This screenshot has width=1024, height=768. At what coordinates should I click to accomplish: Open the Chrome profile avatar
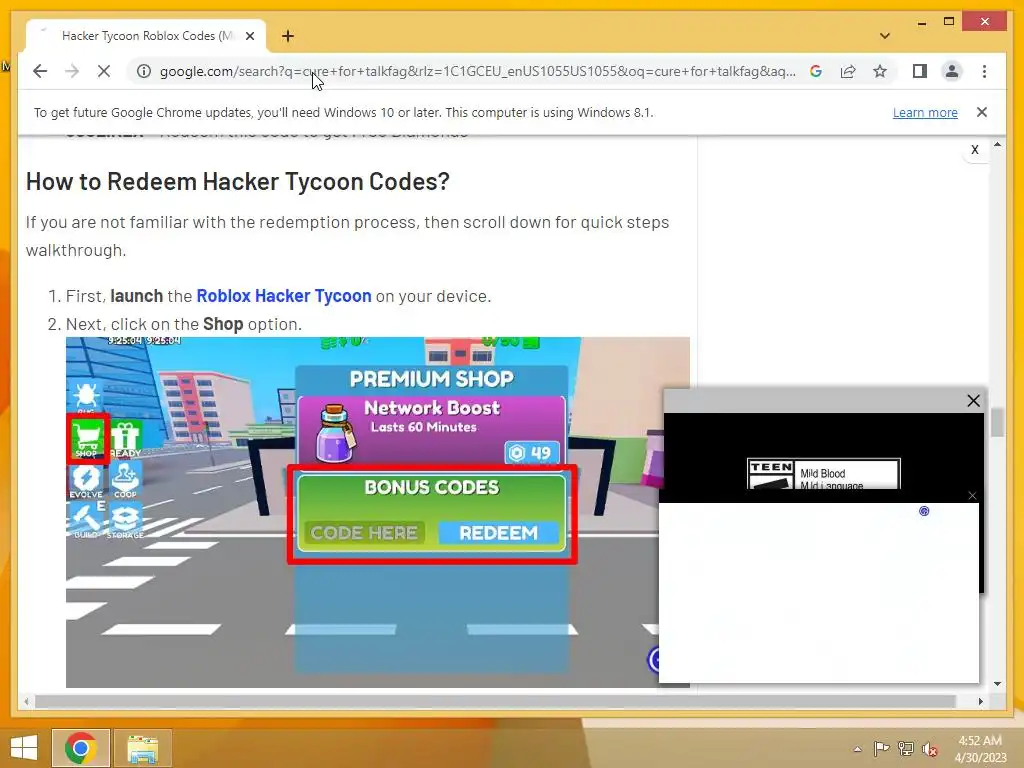pos(952,71)
